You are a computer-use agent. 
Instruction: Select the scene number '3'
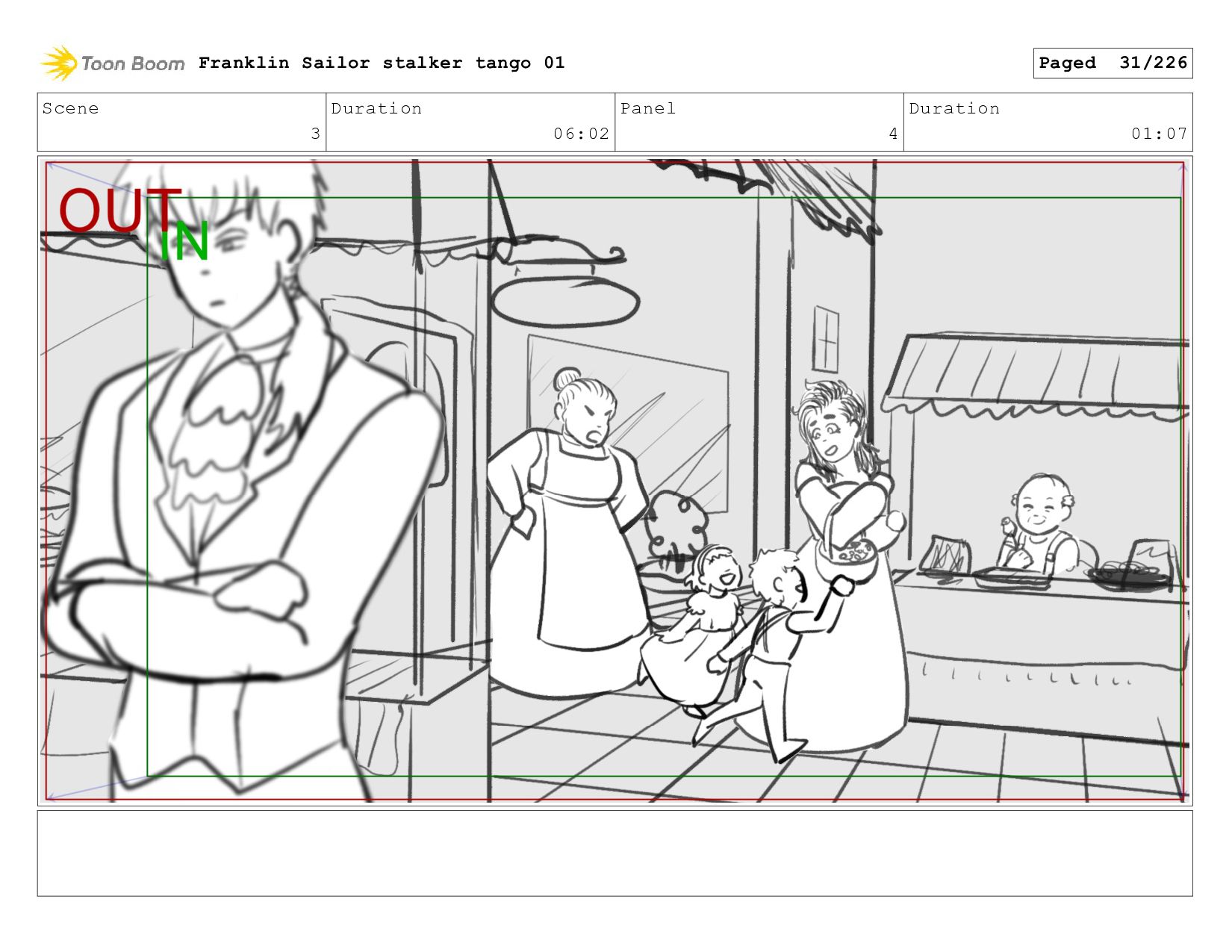click(315, 134)
